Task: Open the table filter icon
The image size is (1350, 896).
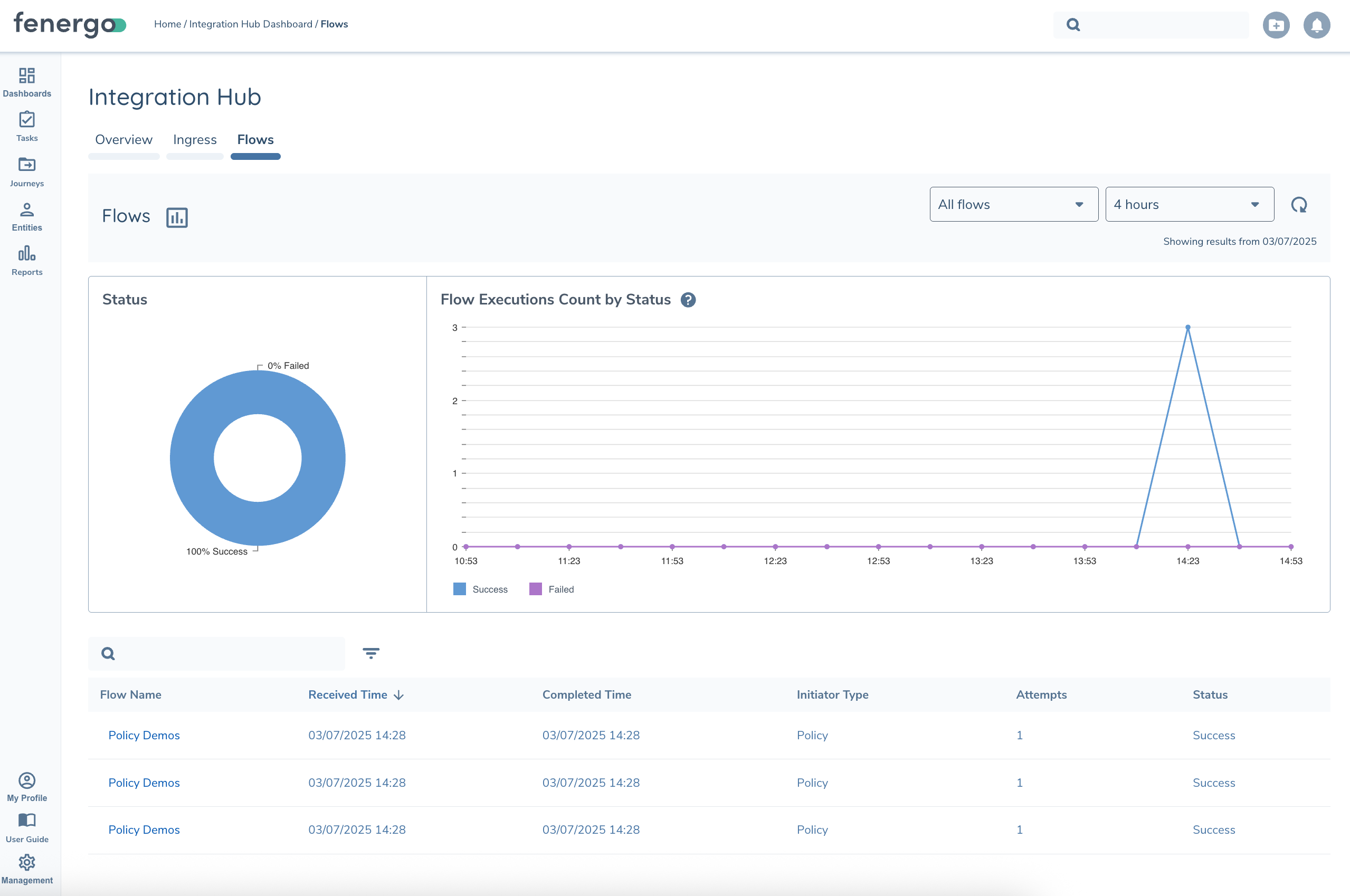Action: pyautogui.click(x=371, y=653)
